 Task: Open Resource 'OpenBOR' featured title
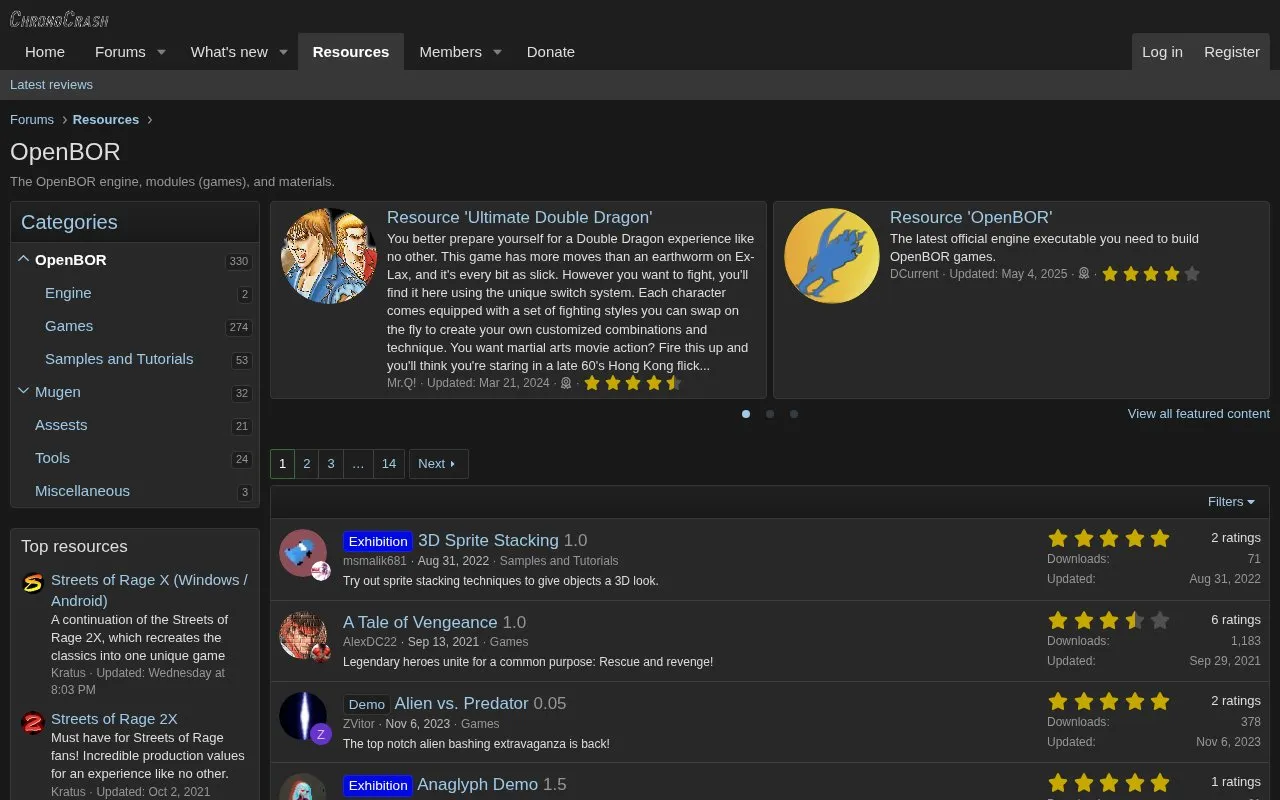click(971, 218)
